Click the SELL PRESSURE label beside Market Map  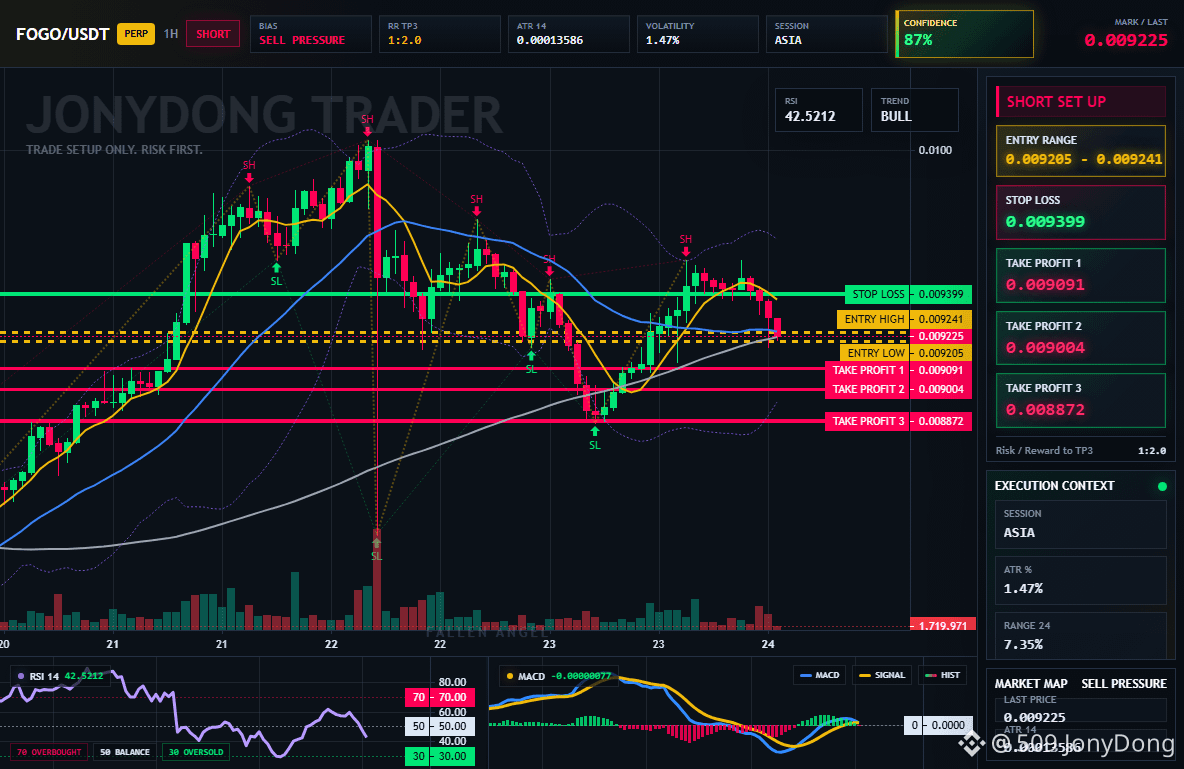tap(1124, 684)
